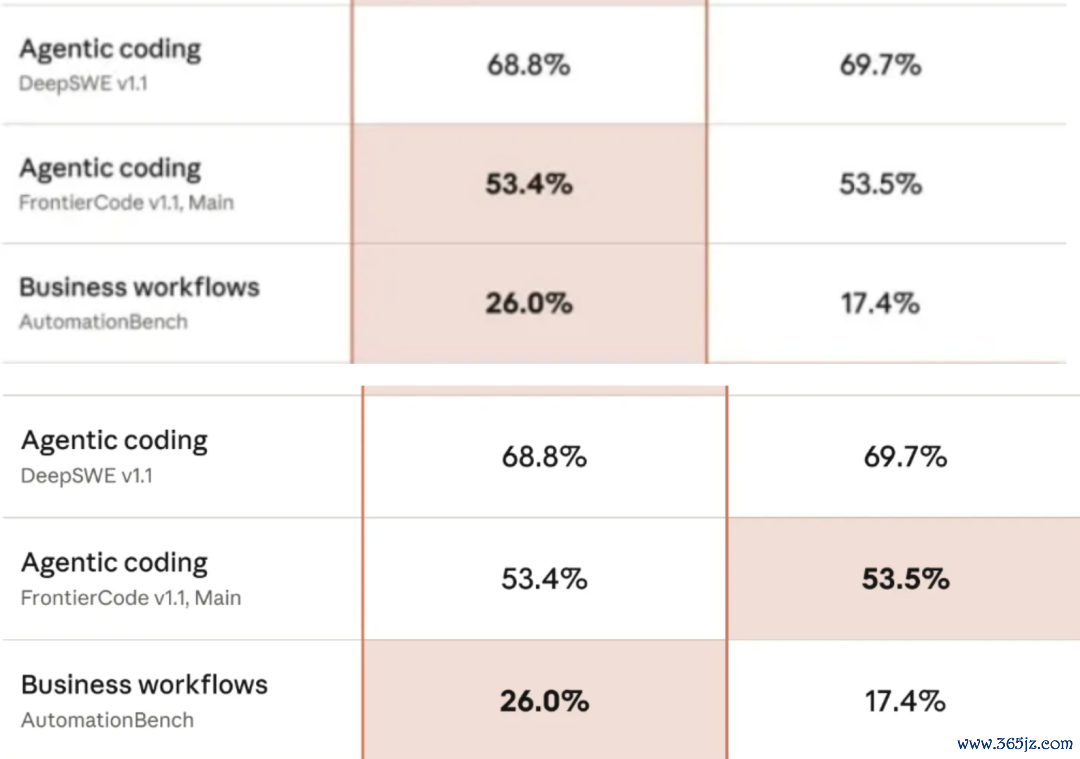Select highlighted 26.0% cell in bottom table
Screen dimensions: 1080x759
[544, 700]
